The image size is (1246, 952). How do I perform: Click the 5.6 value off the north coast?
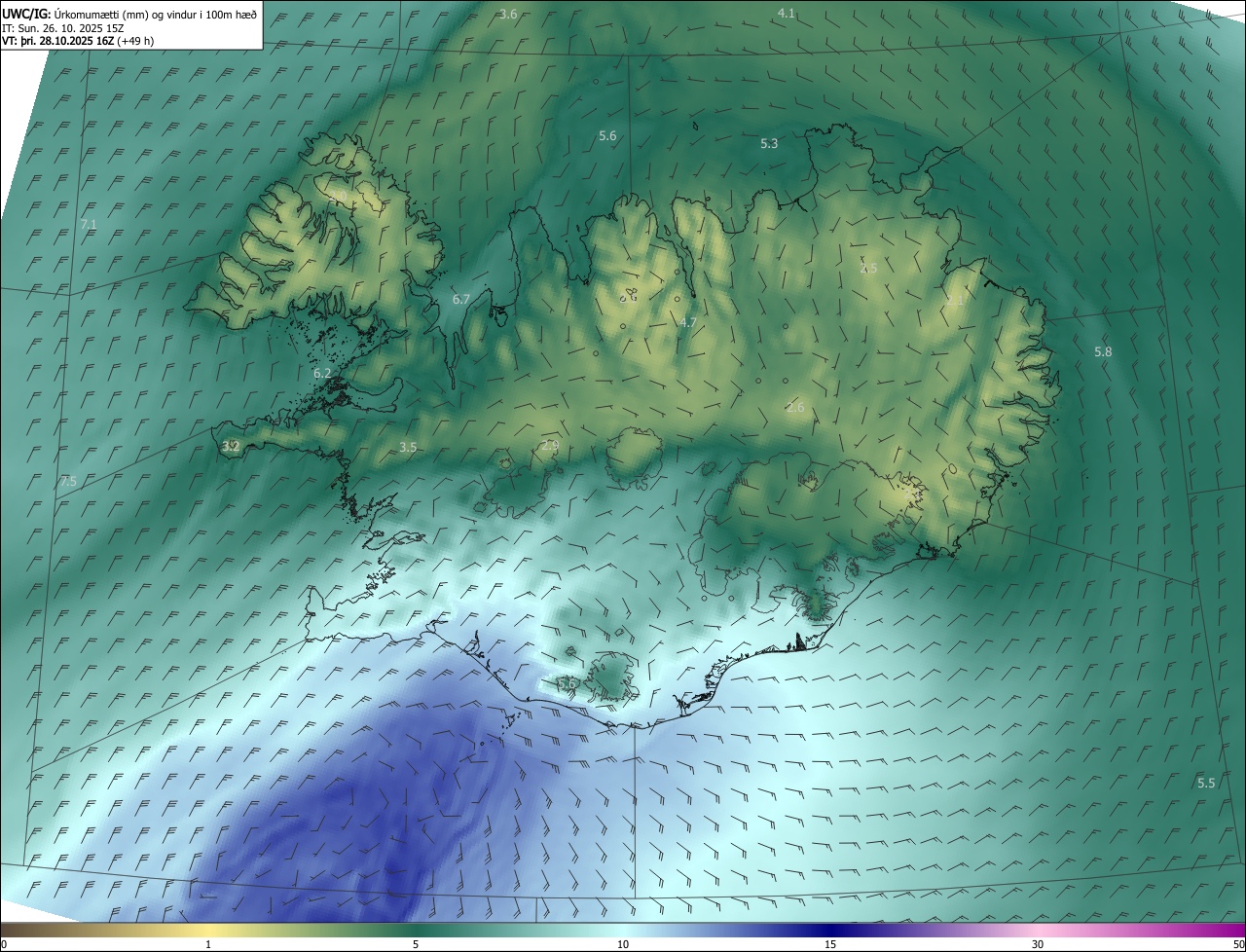coord(607,136)
